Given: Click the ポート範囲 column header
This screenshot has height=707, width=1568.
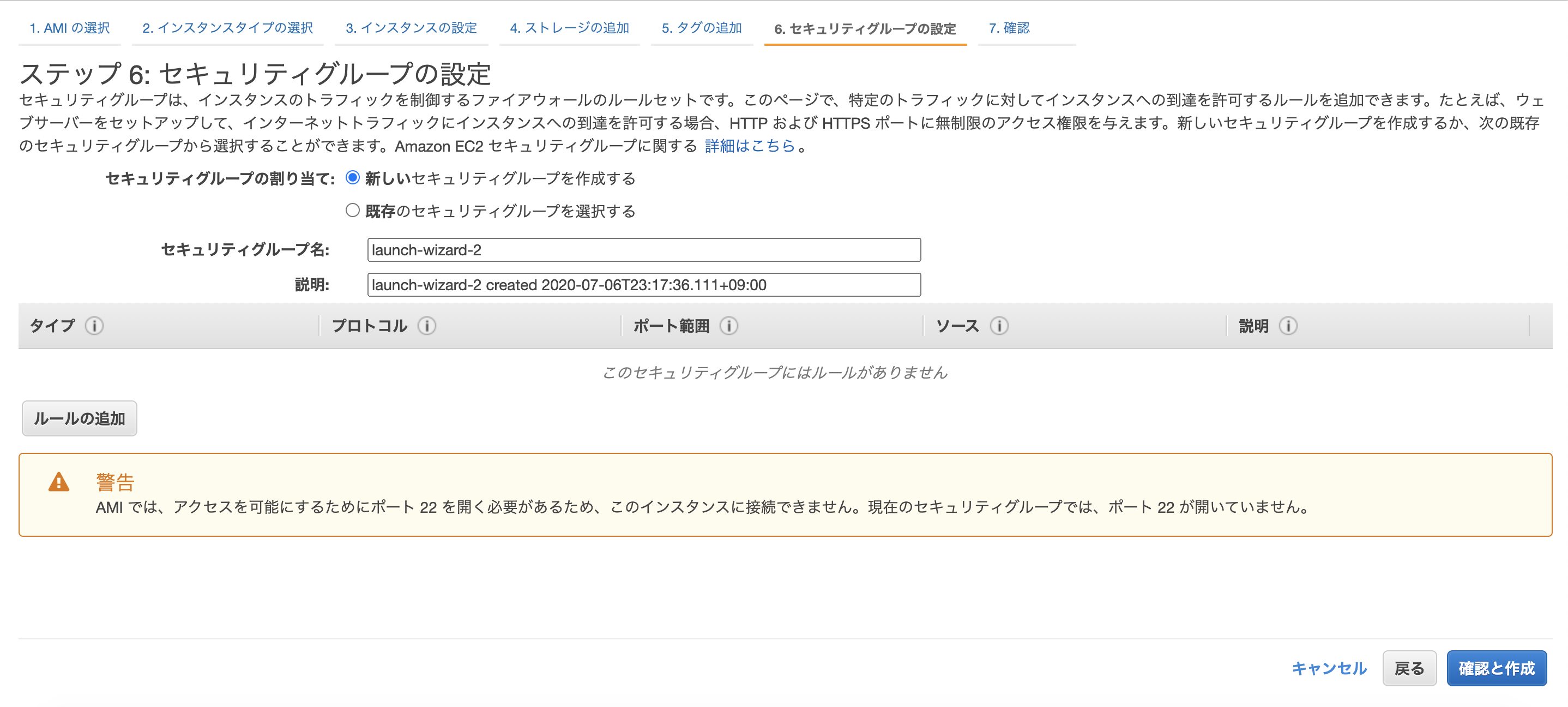Looking at the screenshot, I should click(671, 326).
